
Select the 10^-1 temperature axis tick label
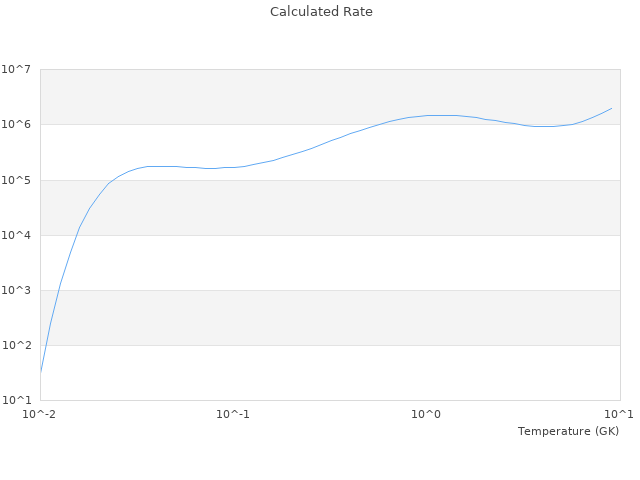pyautogui.click(x=233, y=414)
